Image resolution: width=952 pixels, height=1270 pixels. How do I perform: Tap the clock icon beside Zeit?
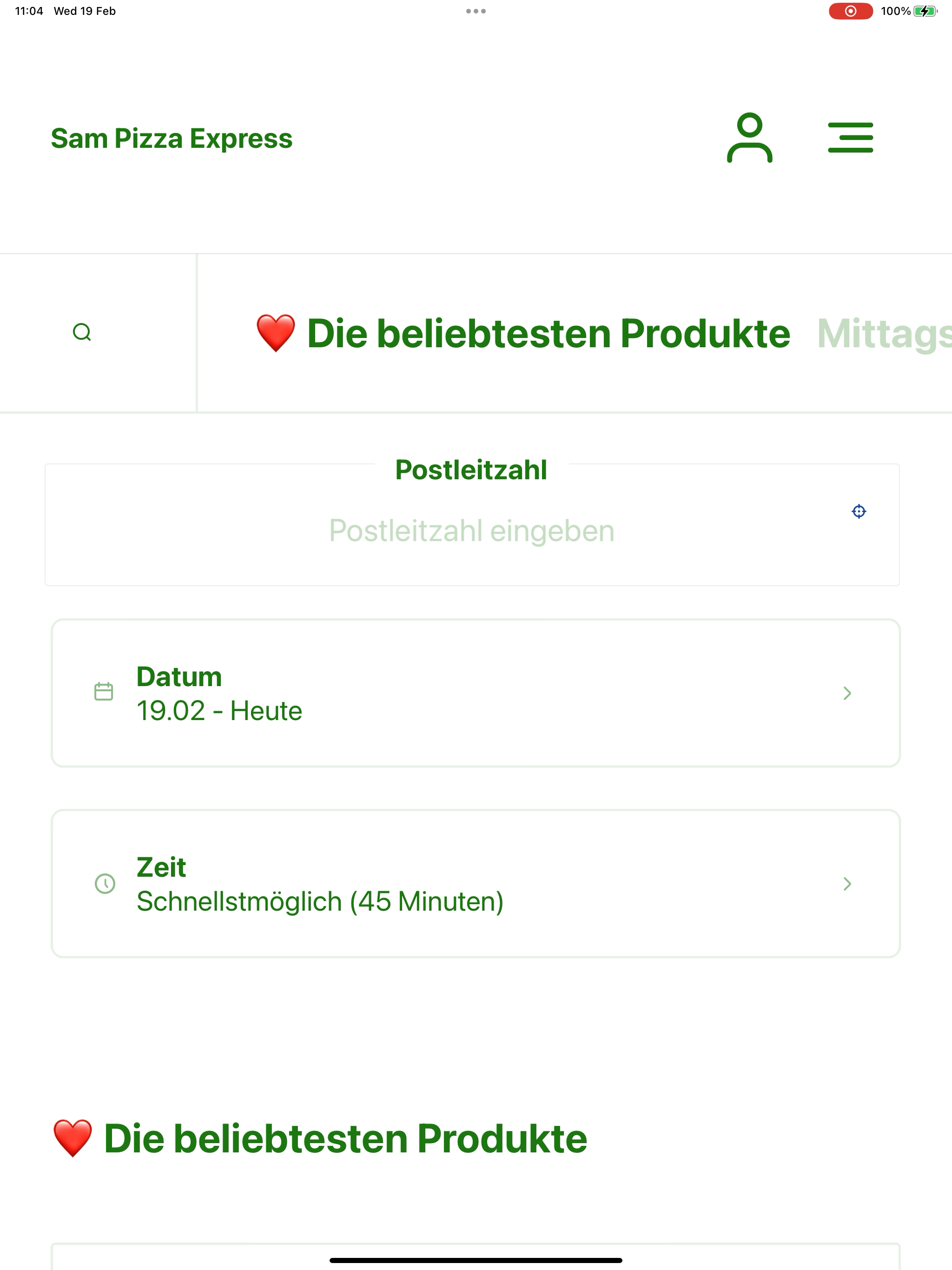coord(105,883)
